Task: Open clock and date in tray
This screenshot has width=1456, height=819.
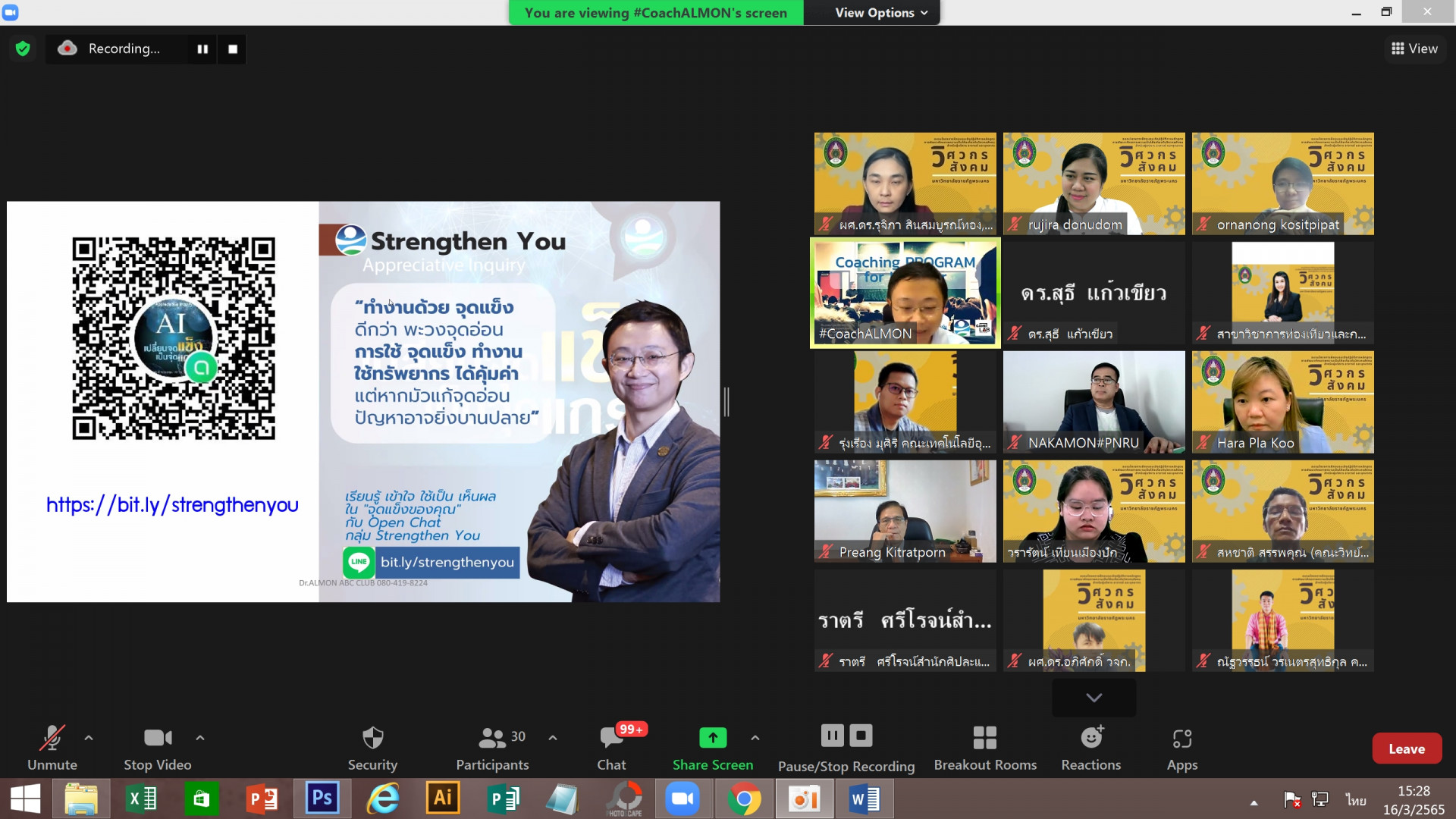Action: (x=1414, y=800)
